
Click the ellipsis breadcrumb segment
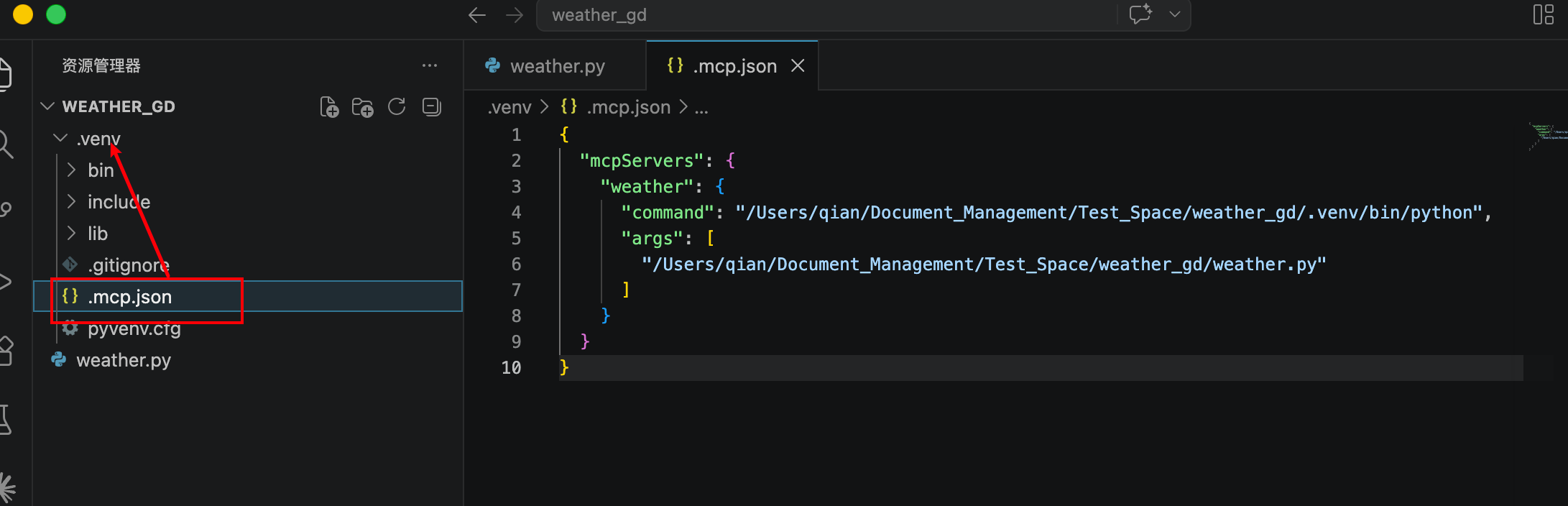[x=701, y=108]
